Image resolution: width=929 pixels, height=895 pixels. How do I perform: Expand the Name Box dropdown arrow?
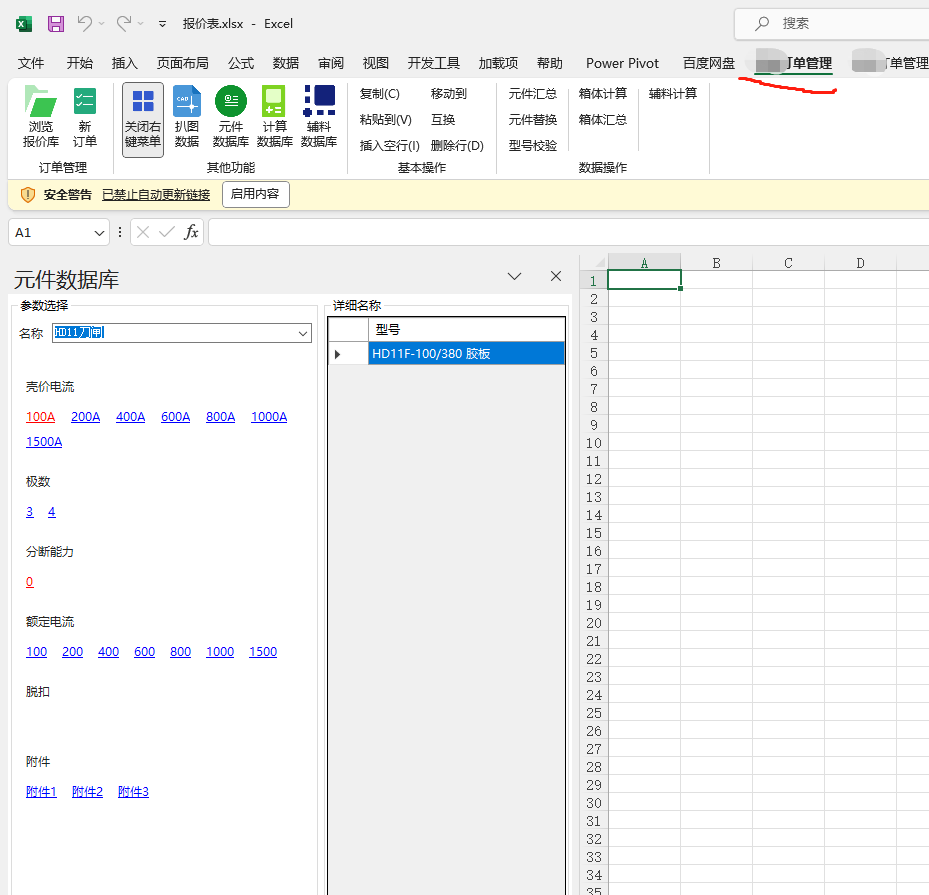(x=99, y=233)
